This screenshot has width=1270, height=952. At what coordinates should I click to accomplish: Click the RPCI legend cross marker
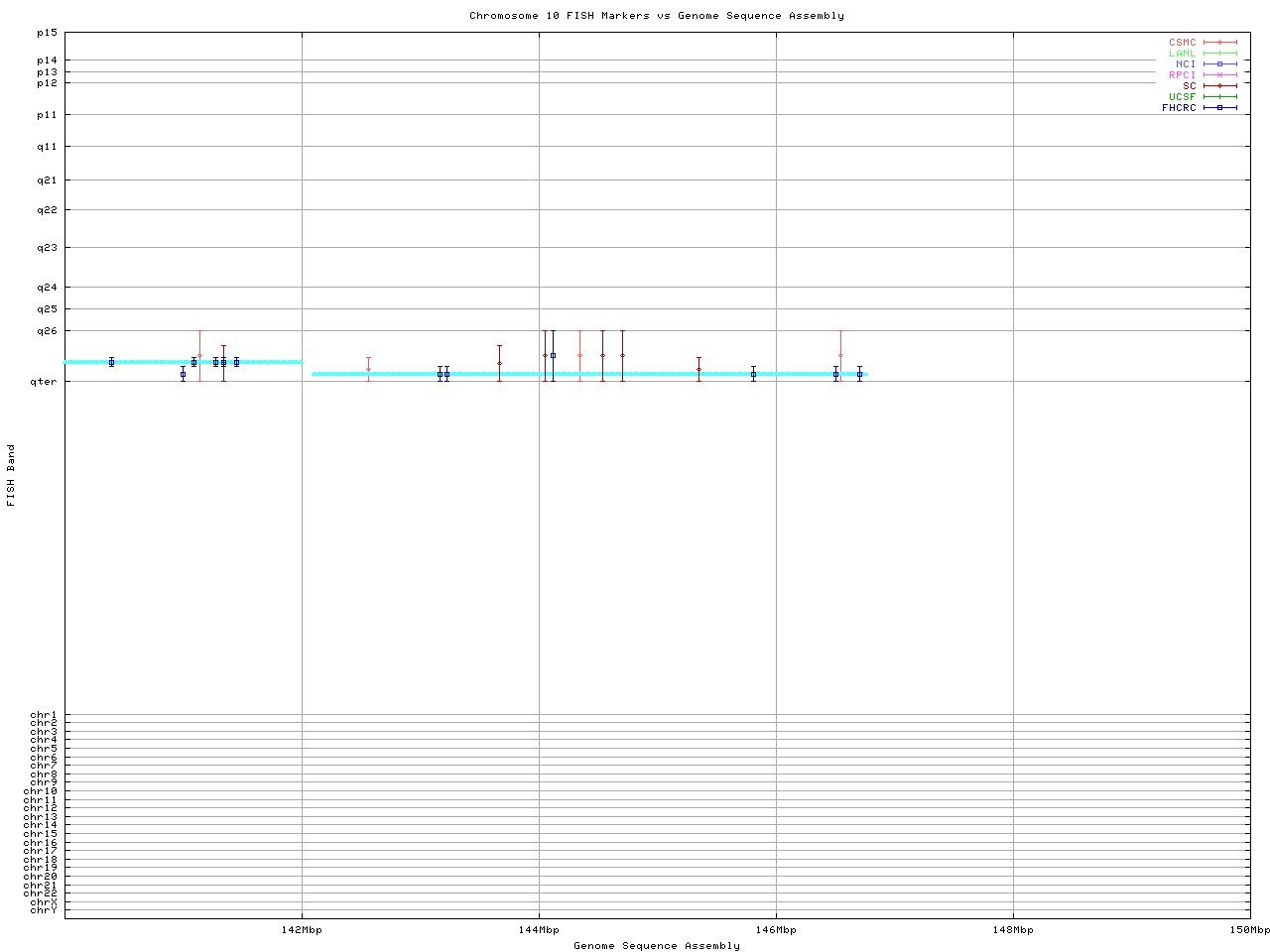coord(1219,74)
